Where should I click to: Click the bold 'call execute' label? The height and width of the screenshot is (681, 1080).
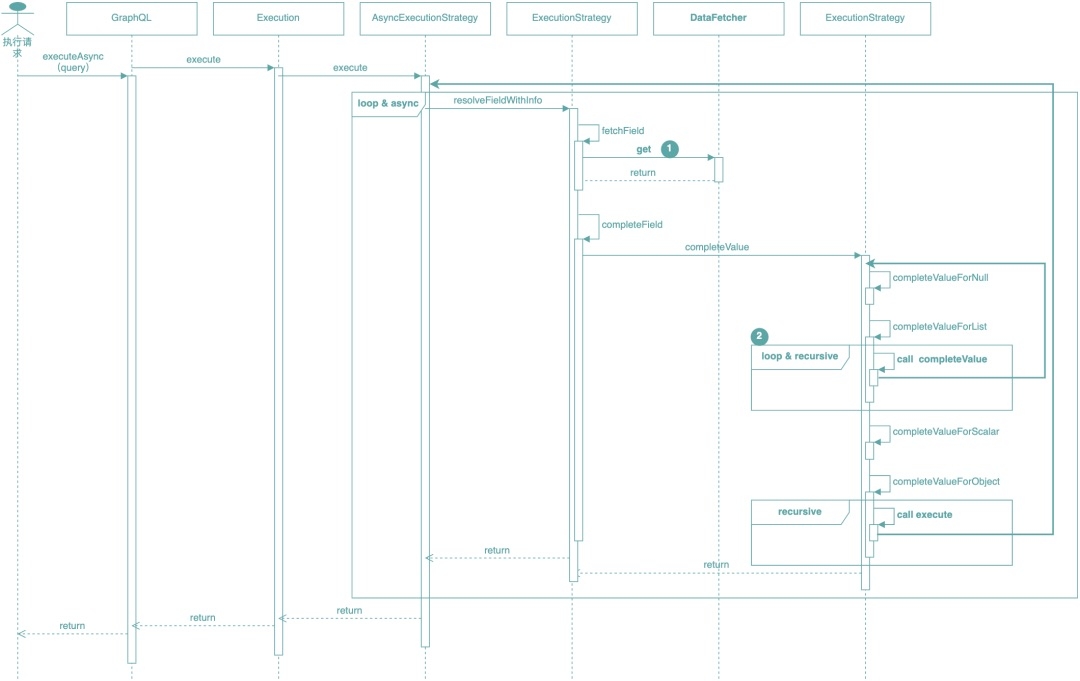point(924,514)
